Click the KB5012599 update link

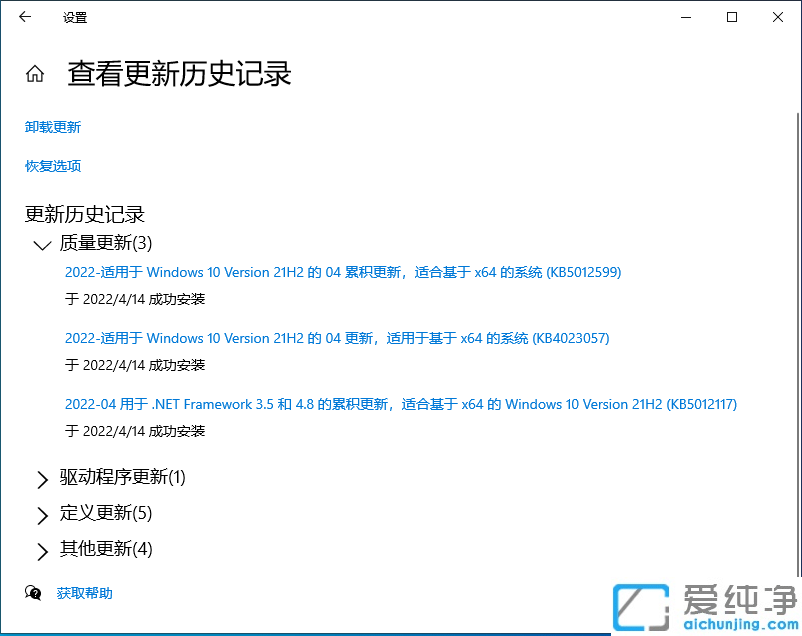pos(343,272)
